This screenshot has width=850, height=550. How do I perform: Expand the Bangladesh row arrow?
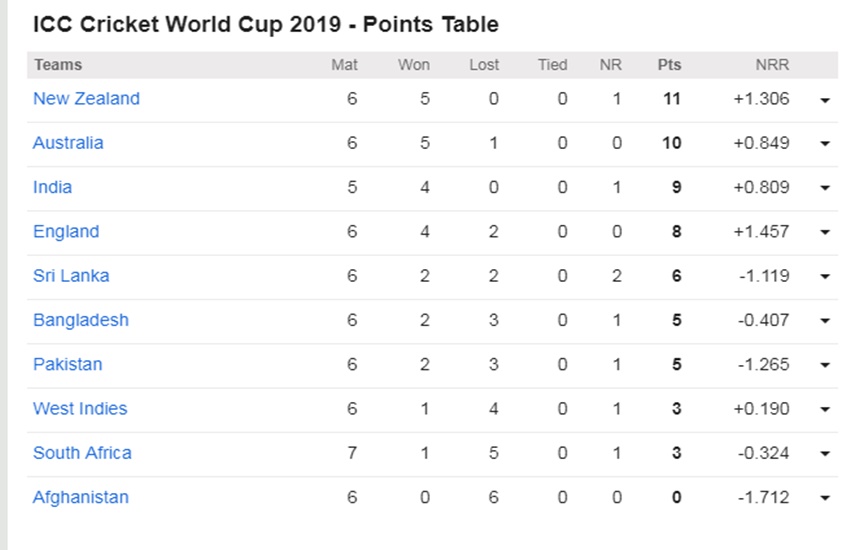(x=825, y=321)
